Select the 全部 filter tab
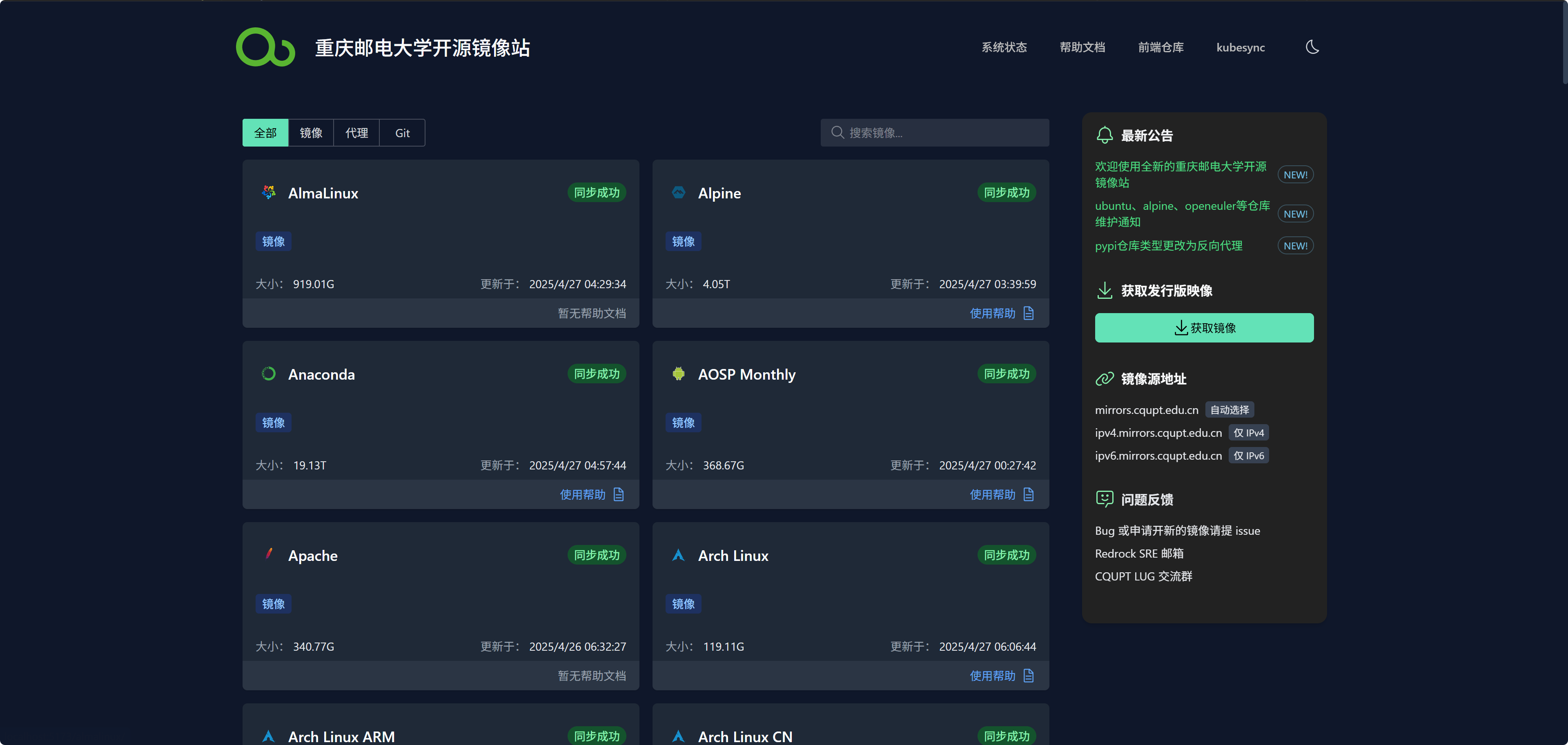1568x745 pixels. 265,133
